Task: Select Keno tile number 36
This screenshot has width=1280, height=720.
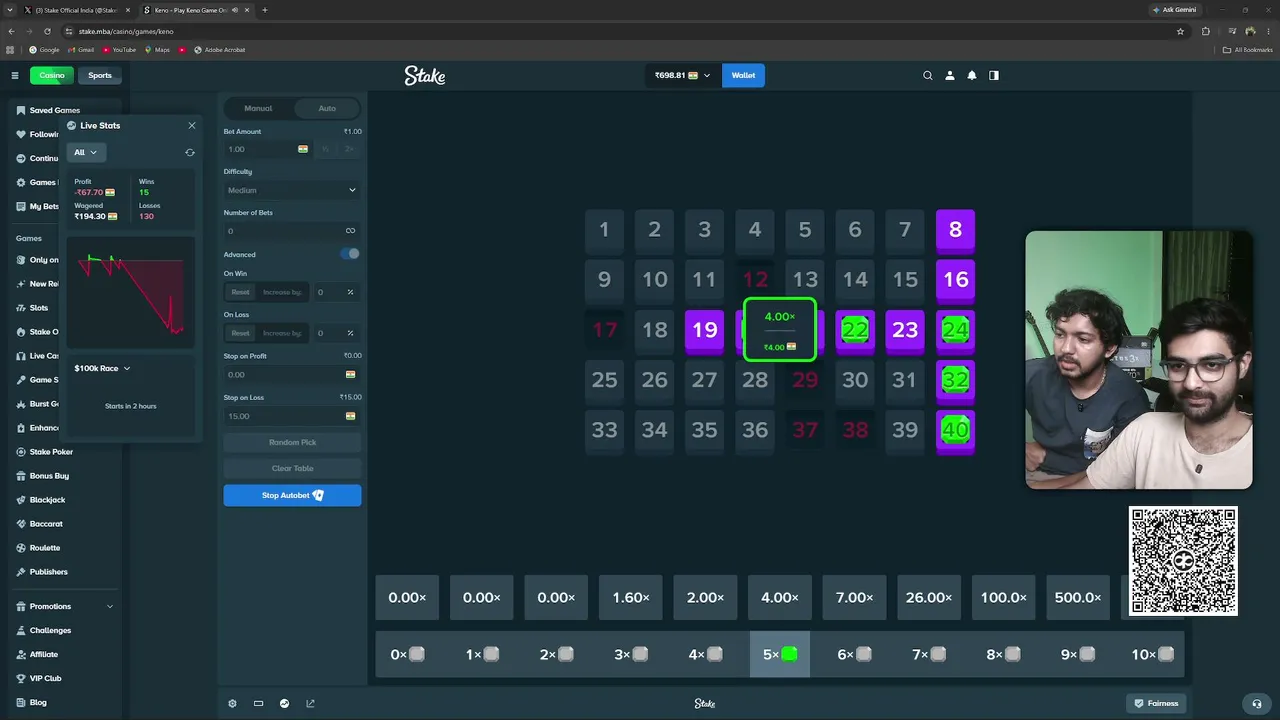Action: (x=755, y=430)
